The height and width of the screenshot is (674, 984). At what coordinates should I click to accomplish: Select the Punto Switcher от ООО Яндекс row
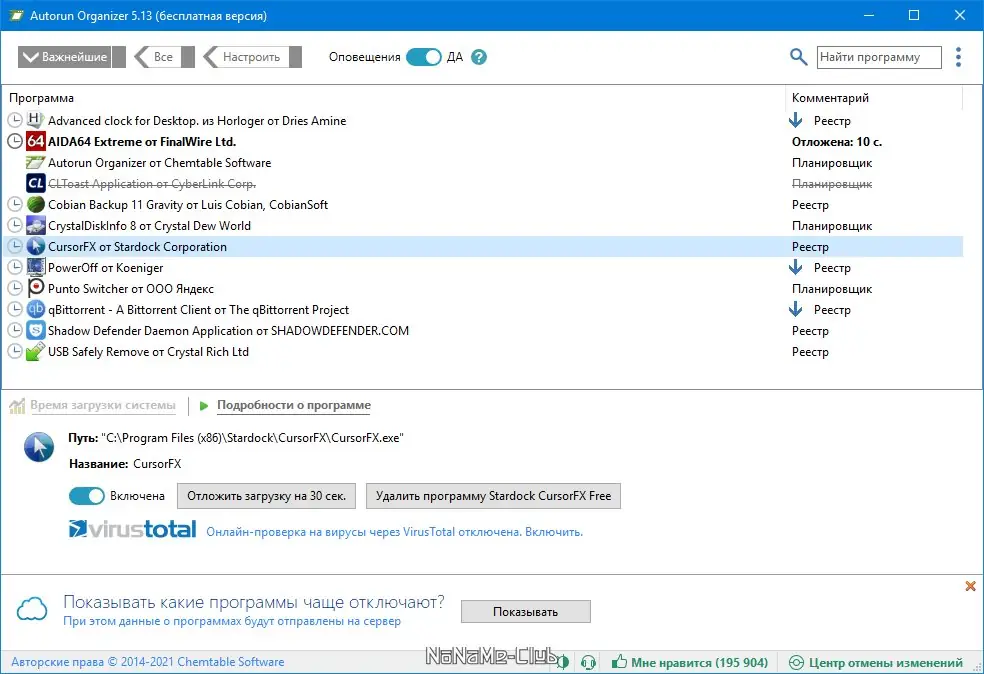483,289
